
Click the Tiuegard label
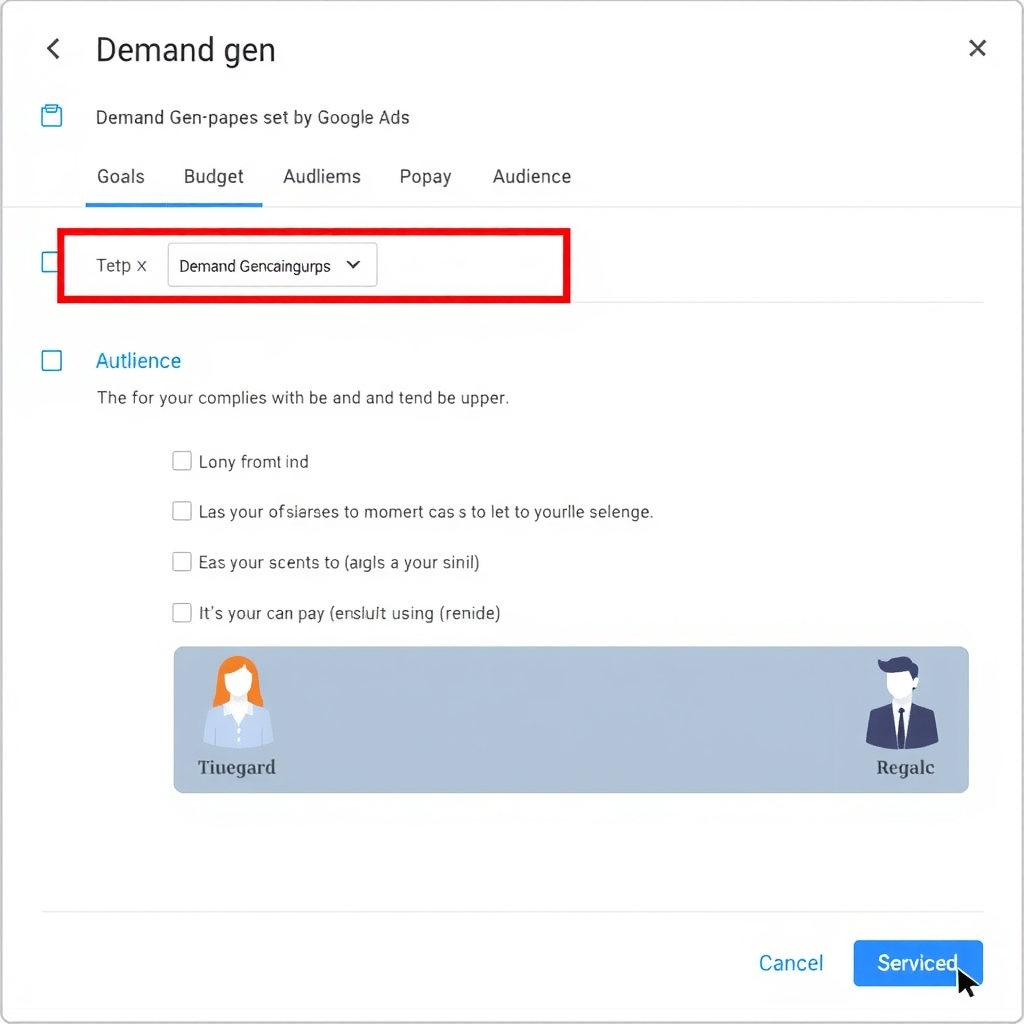pos(236,767)
